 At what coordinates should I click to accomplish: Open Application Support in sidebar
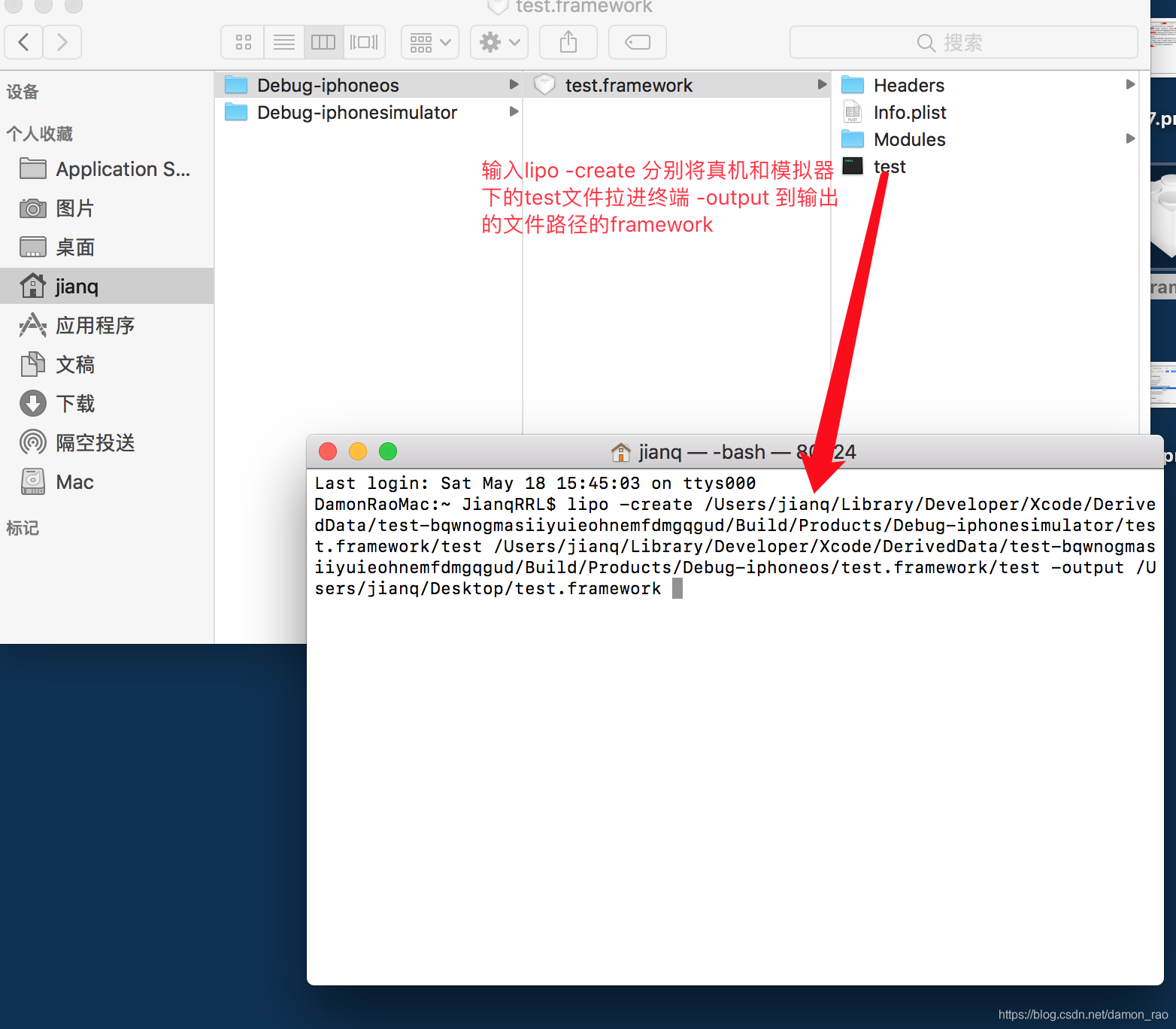pyautogui.click(x=107, y=169)
